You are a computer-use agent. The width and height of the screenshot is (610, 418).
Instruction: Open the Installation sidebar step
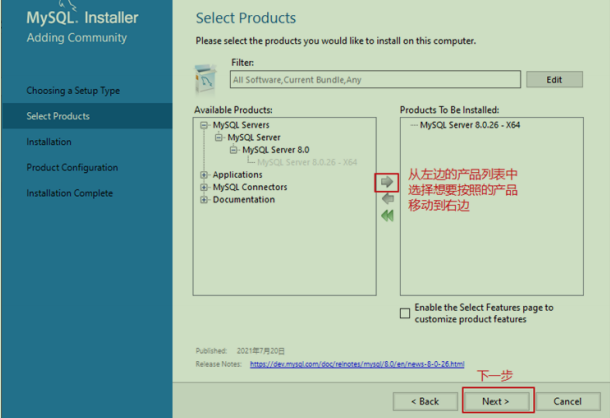pyautogui.click(x=49, y=142)
